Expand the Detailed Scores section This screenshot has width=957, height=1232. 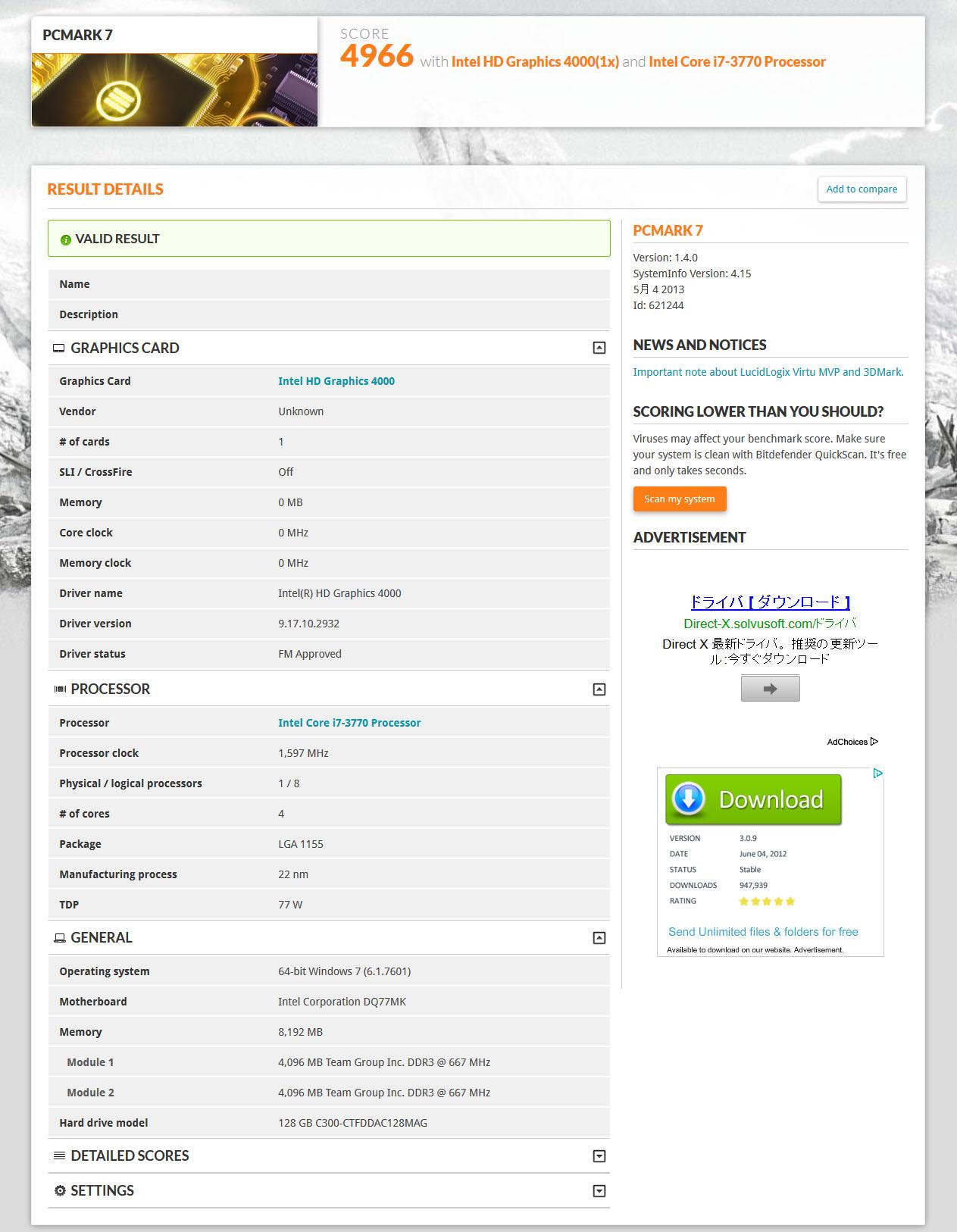(599, 1156)
